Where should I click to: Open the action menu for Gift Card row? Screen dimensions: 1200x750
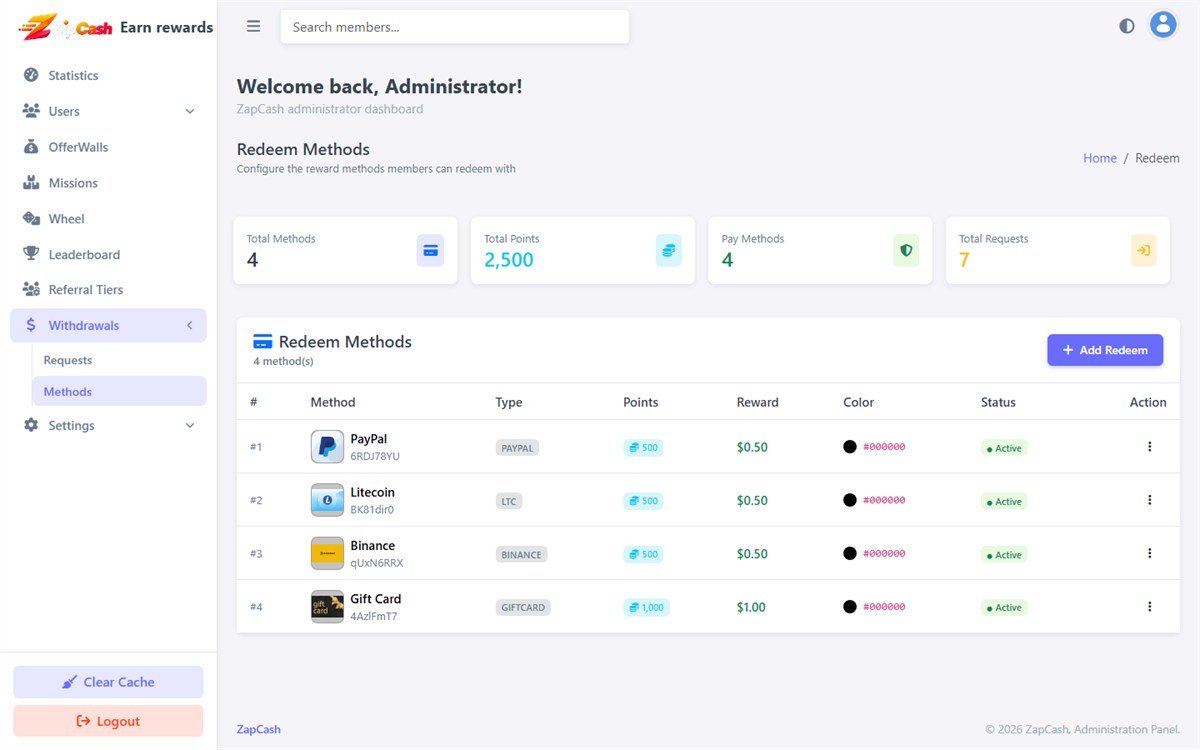[x=1149, y=606]
